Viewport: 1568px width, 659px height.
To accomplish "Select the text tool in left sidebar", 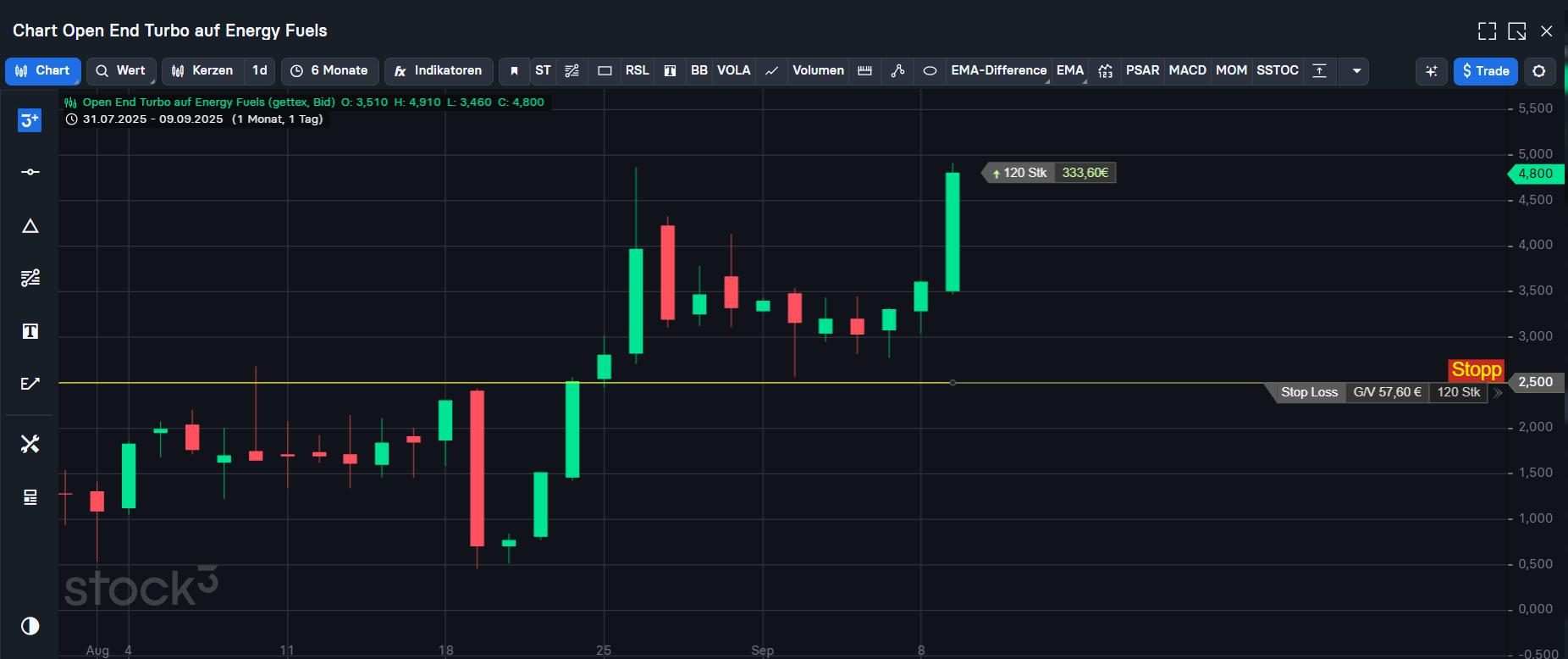I will pyautogui.click(x=30, y=331).
